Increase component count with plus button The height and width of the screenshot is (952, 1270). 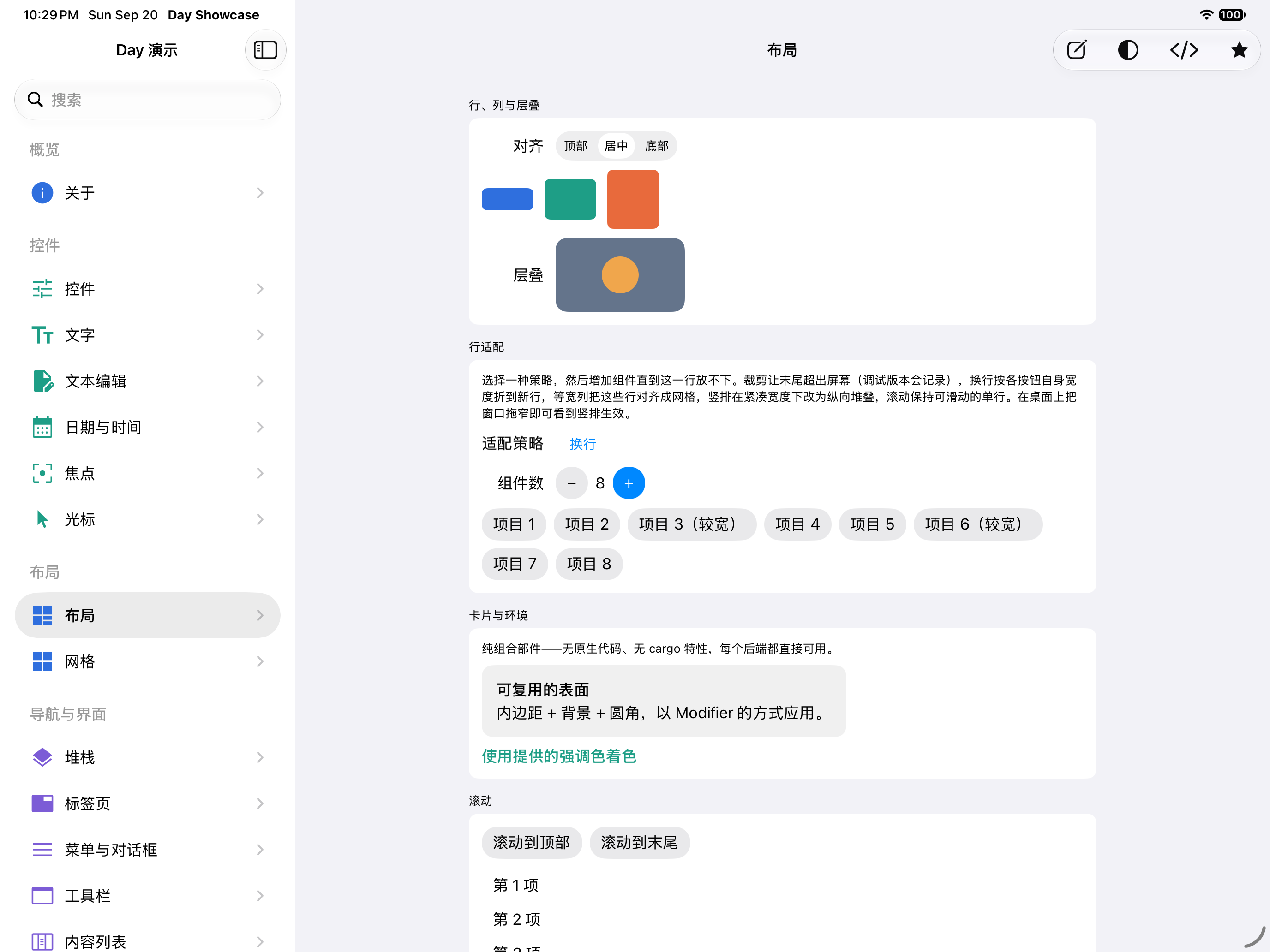[629, 483]
